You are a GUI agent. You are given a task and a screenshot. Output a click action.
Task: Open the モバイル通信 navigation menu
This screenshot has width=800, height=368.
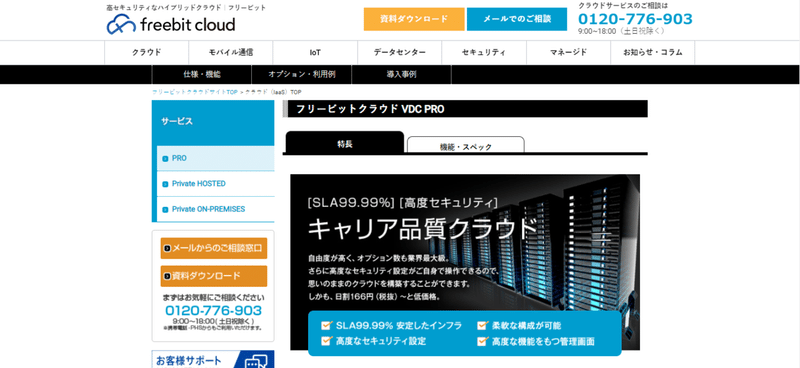tap(231, 52)
